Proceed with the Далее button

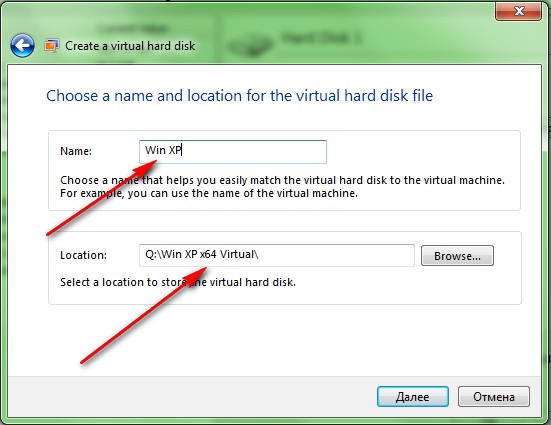(x=413, y=397)
